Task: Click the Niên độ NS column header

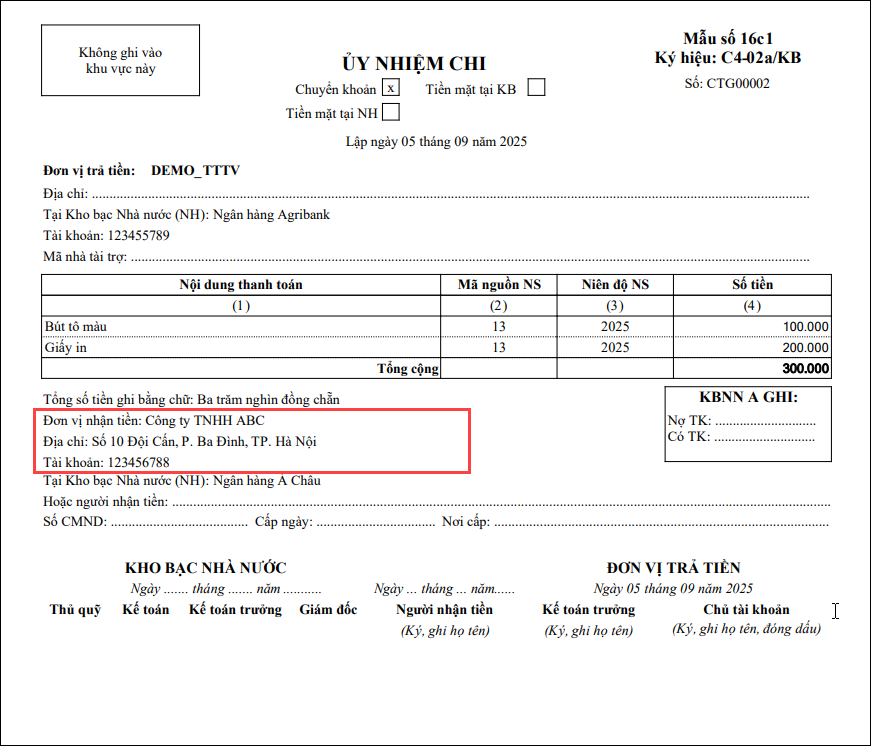Action: click(615, 284)
